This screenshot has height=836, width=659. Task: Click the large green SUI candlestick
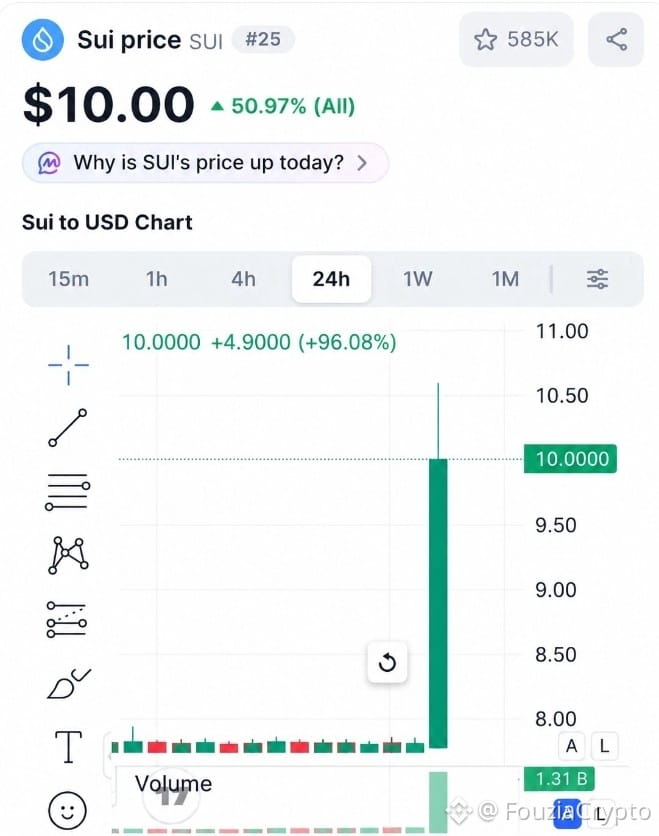point(438,602)
